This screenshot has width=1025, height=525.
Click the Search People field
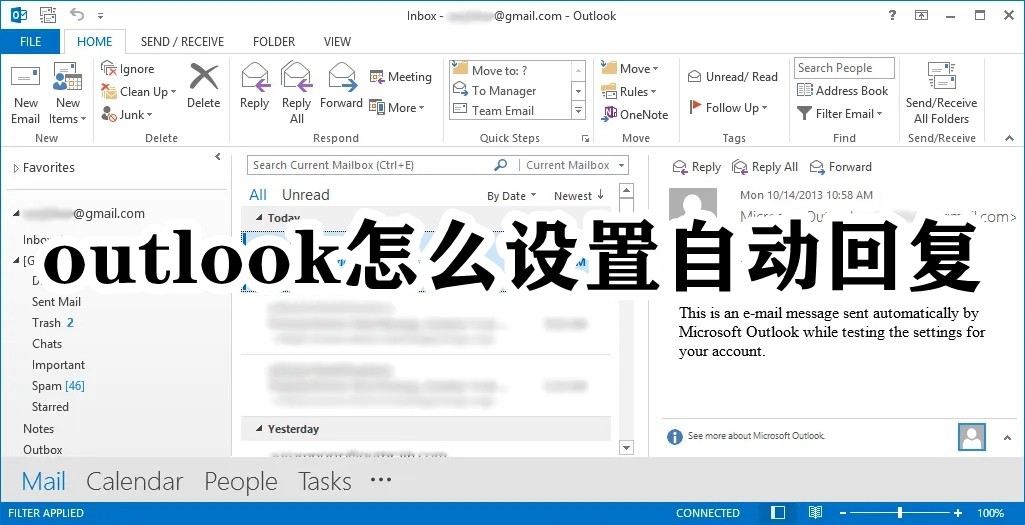coord(844,68)
